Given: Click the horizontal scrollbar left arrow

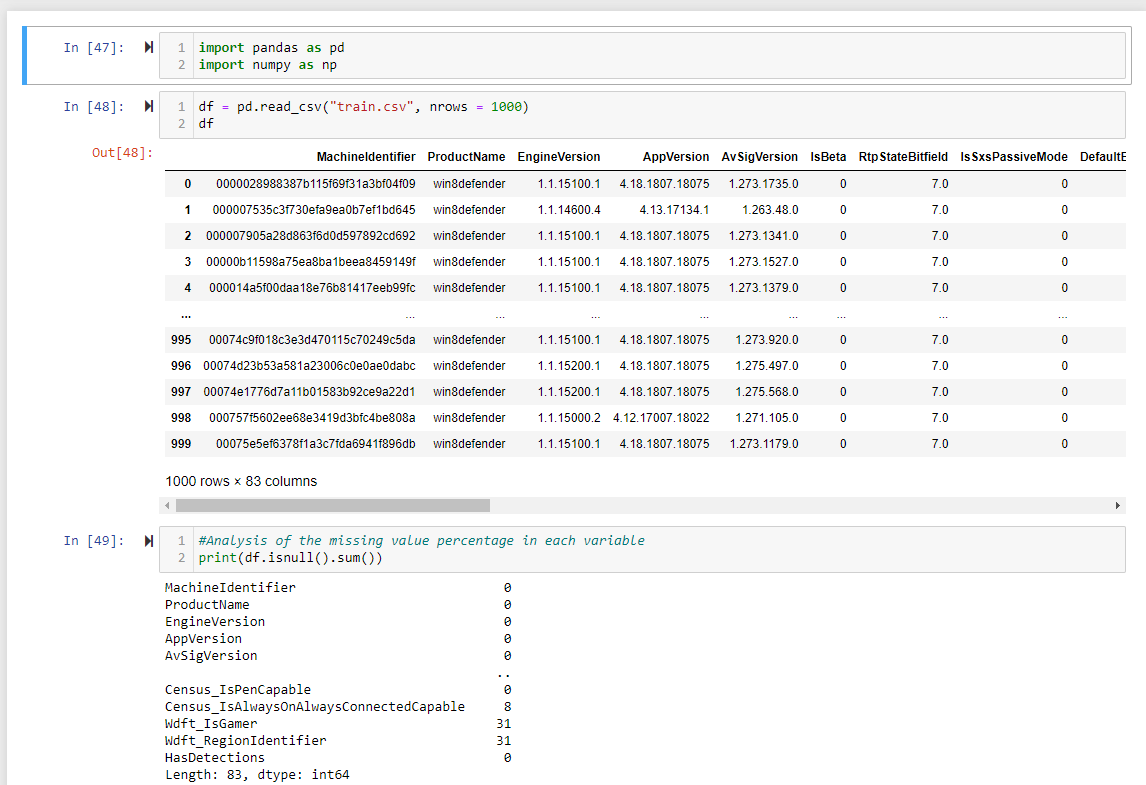Looking at the screenshot, I should [x=168, y=505].
